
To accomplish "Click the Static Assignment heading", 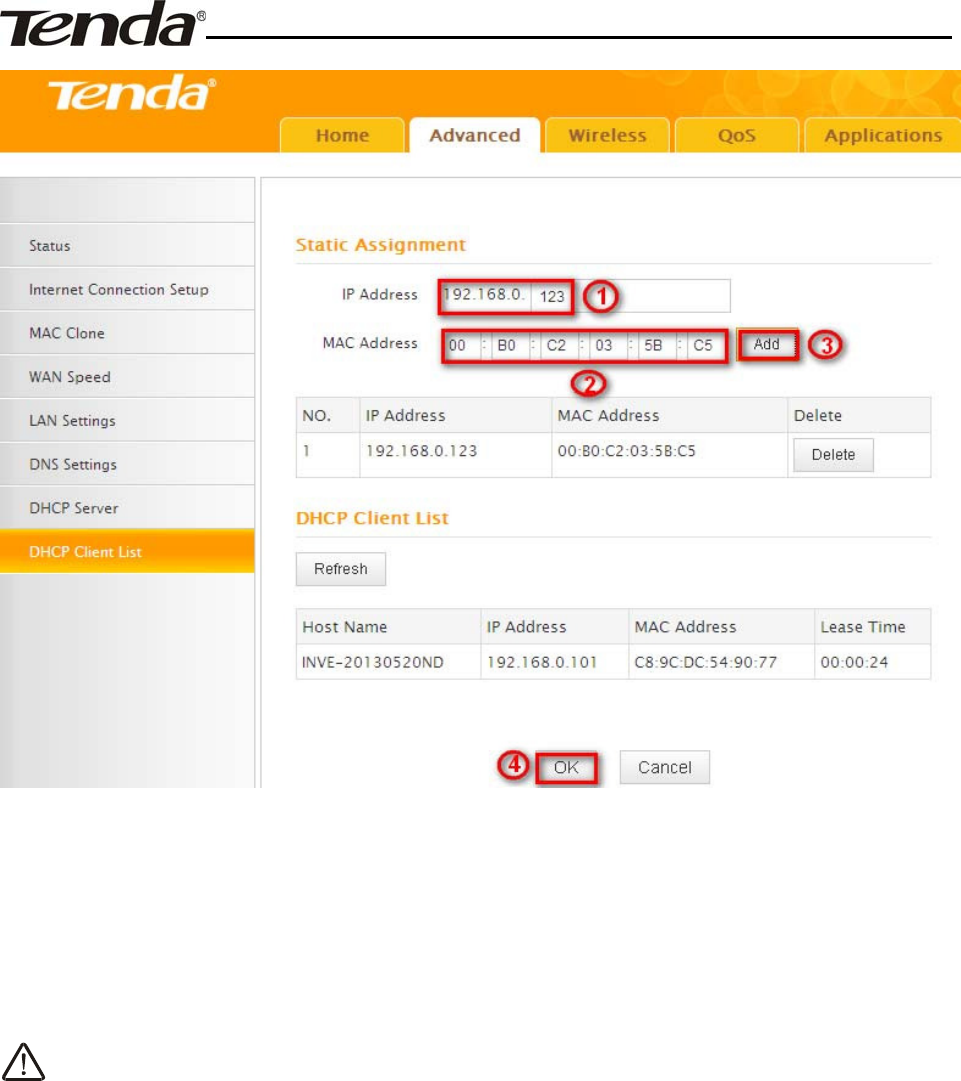I will (x=381, y=245).
